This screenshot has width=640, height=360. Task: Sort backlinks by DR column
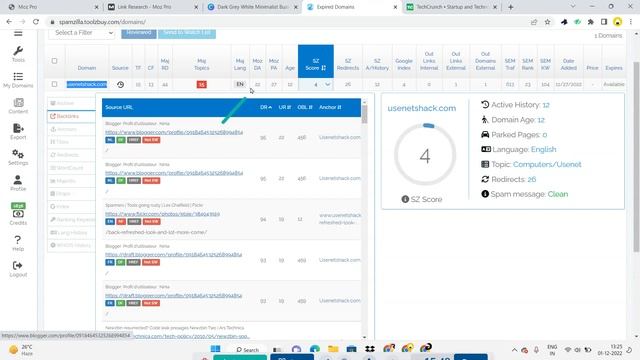point(266,107)
